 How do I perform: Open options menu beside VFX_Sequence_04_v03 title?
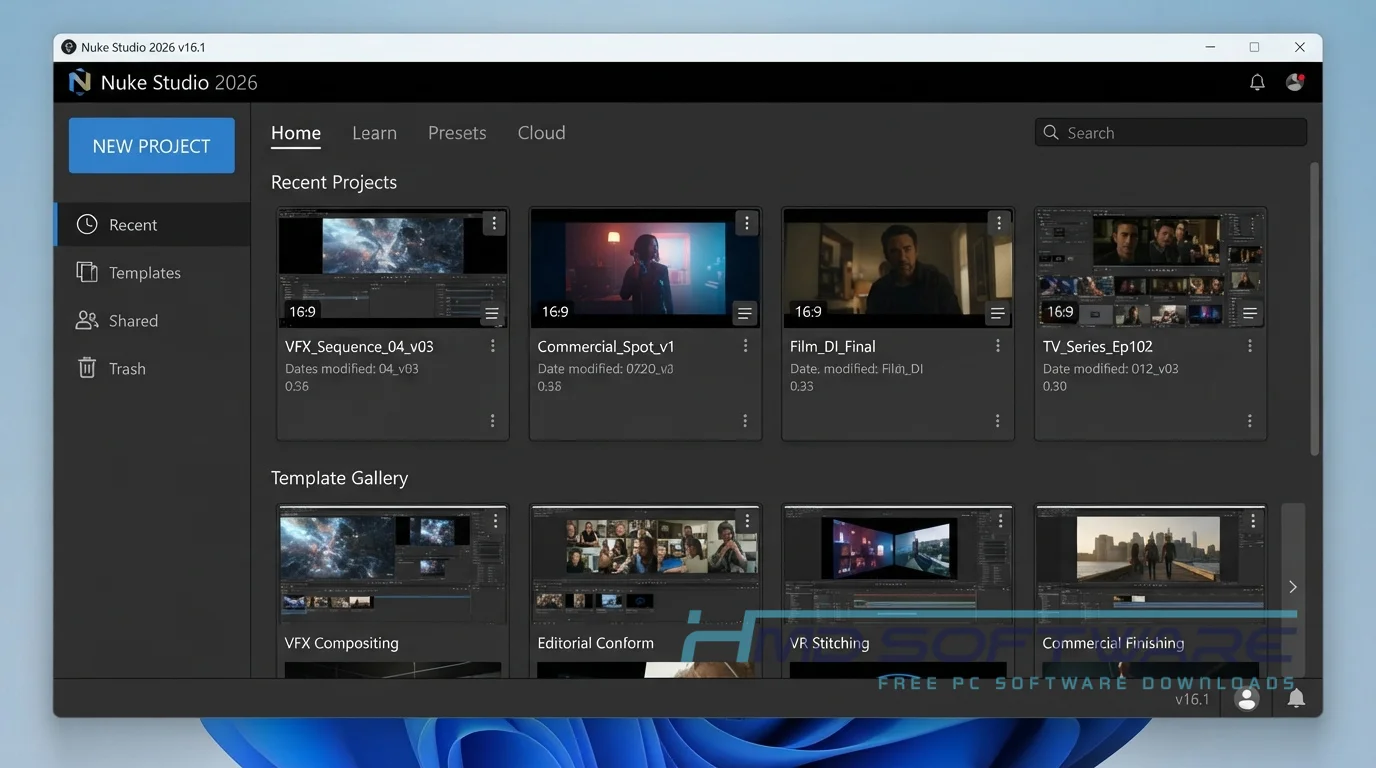point(493,346)
